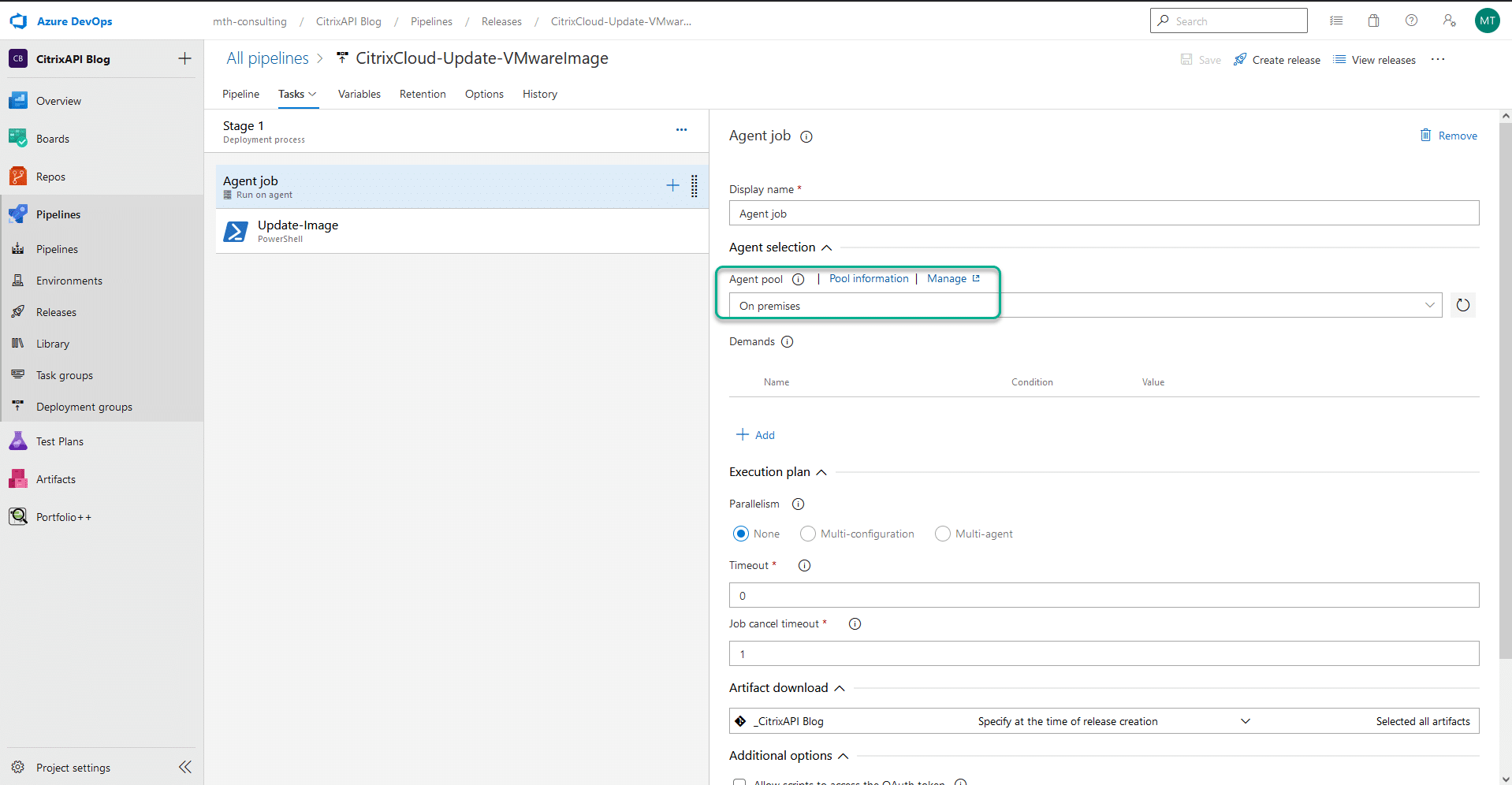Open Tasks tab dropdown arrow
Screen dimensions: 1512x785
(312, 94)
